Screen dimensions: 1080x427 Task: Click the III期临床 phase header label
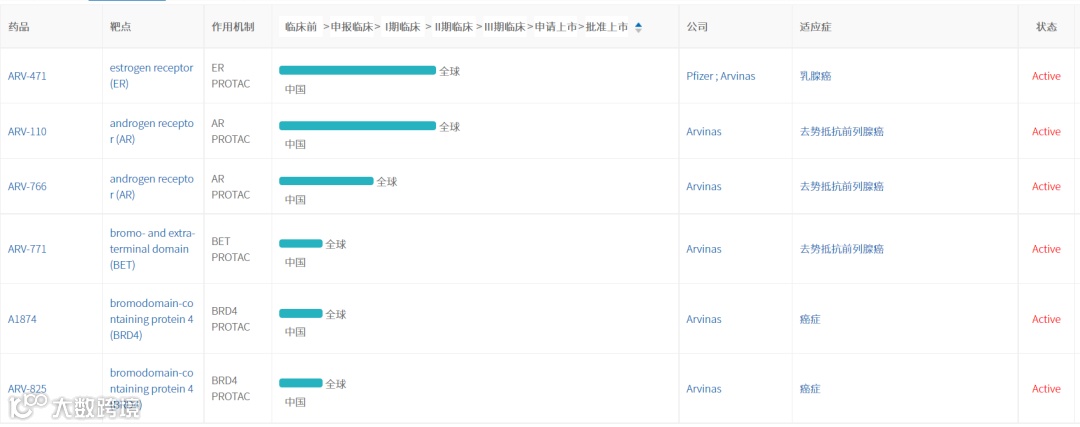[504, 28]
